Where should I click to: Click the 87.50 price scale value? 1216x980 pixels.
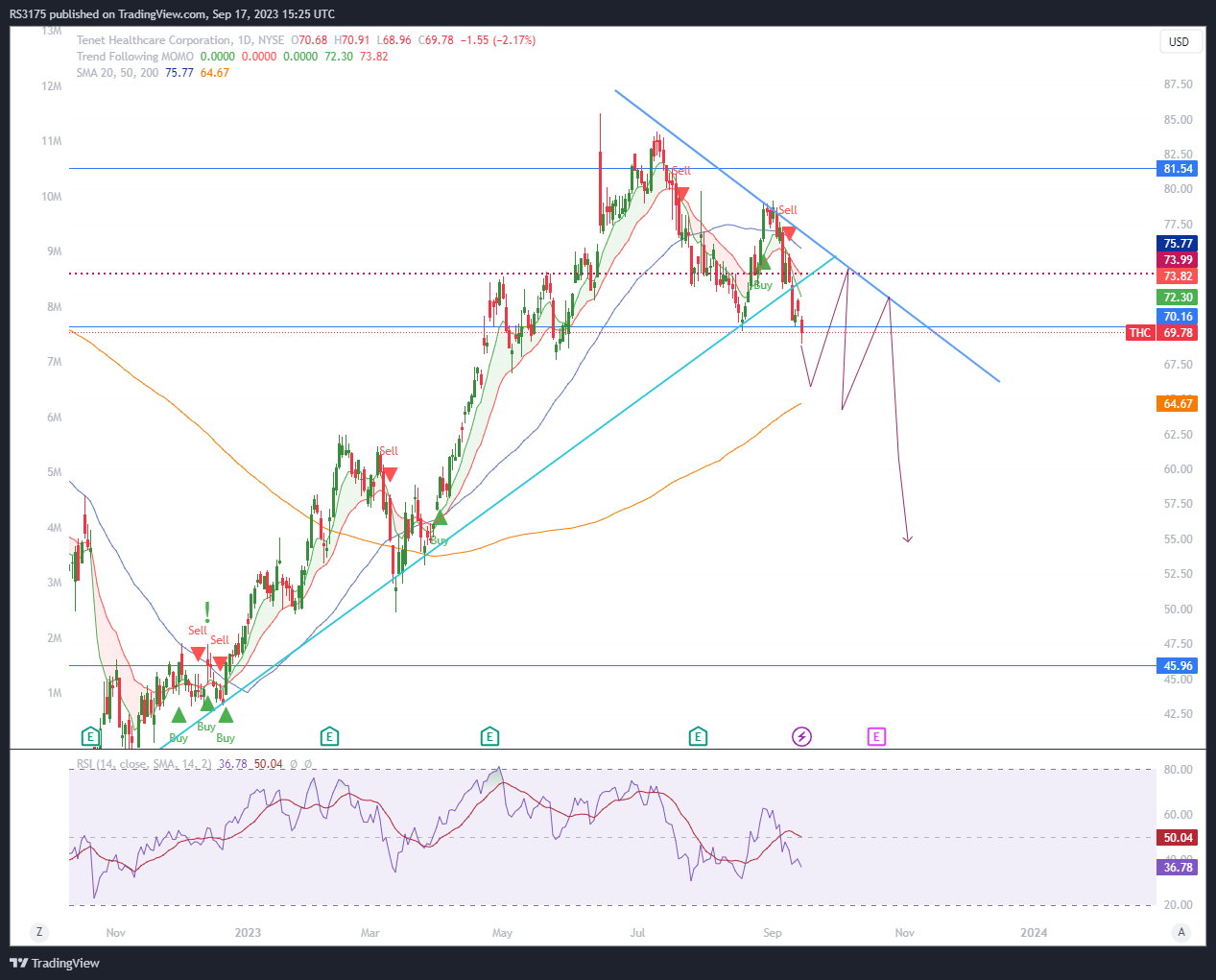[x=1178, y=84]
